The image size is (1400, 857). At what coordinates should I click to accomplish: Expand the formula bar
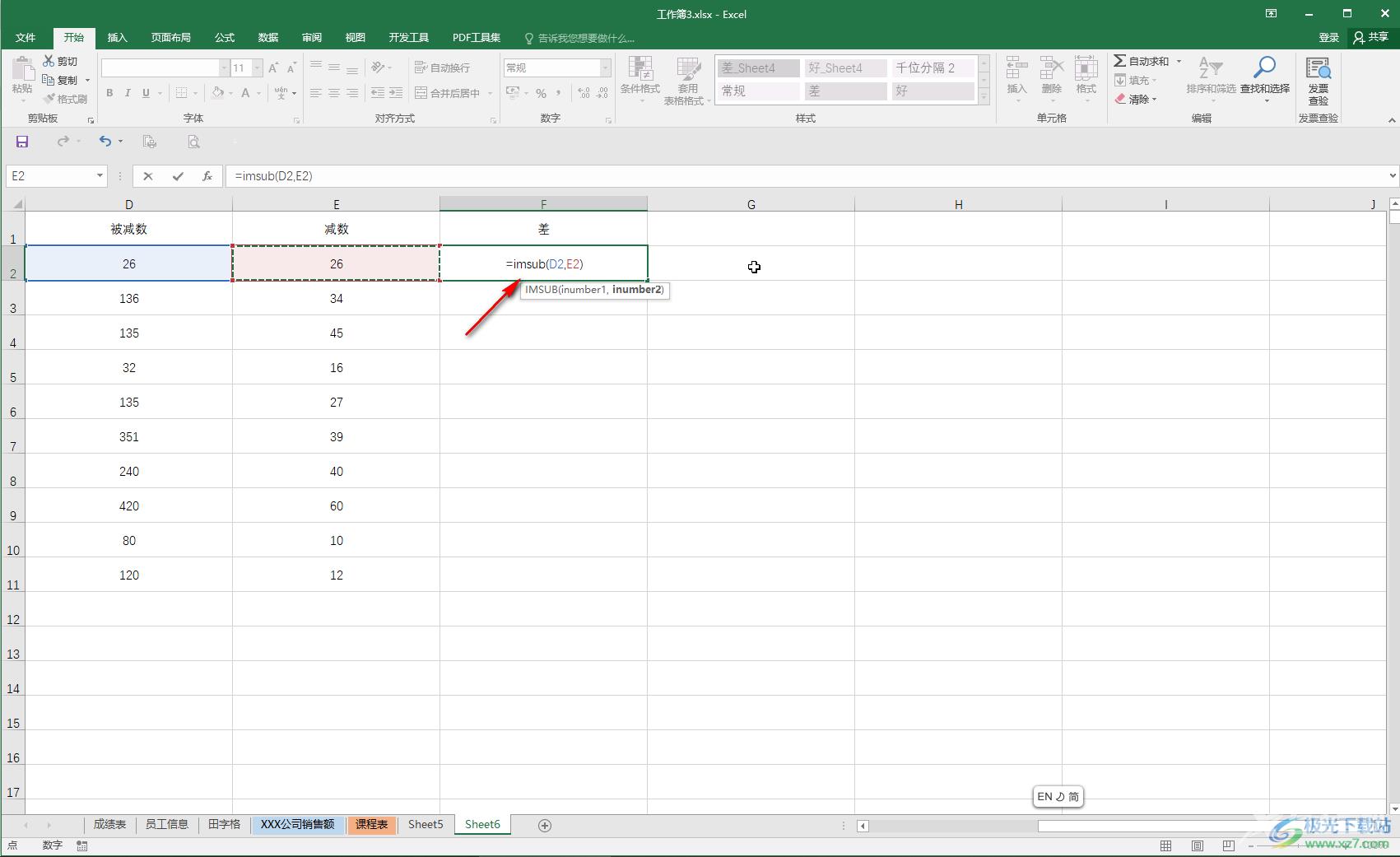(1392, 175)
